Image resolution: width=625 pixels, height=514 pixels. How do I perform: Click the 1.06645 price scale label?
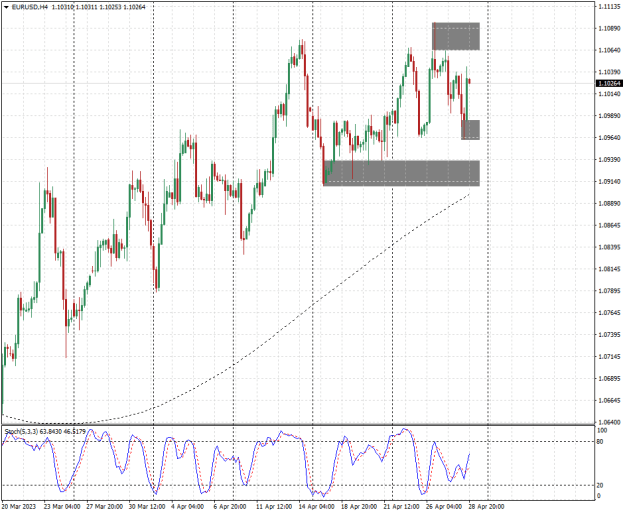tap(609, 400)
